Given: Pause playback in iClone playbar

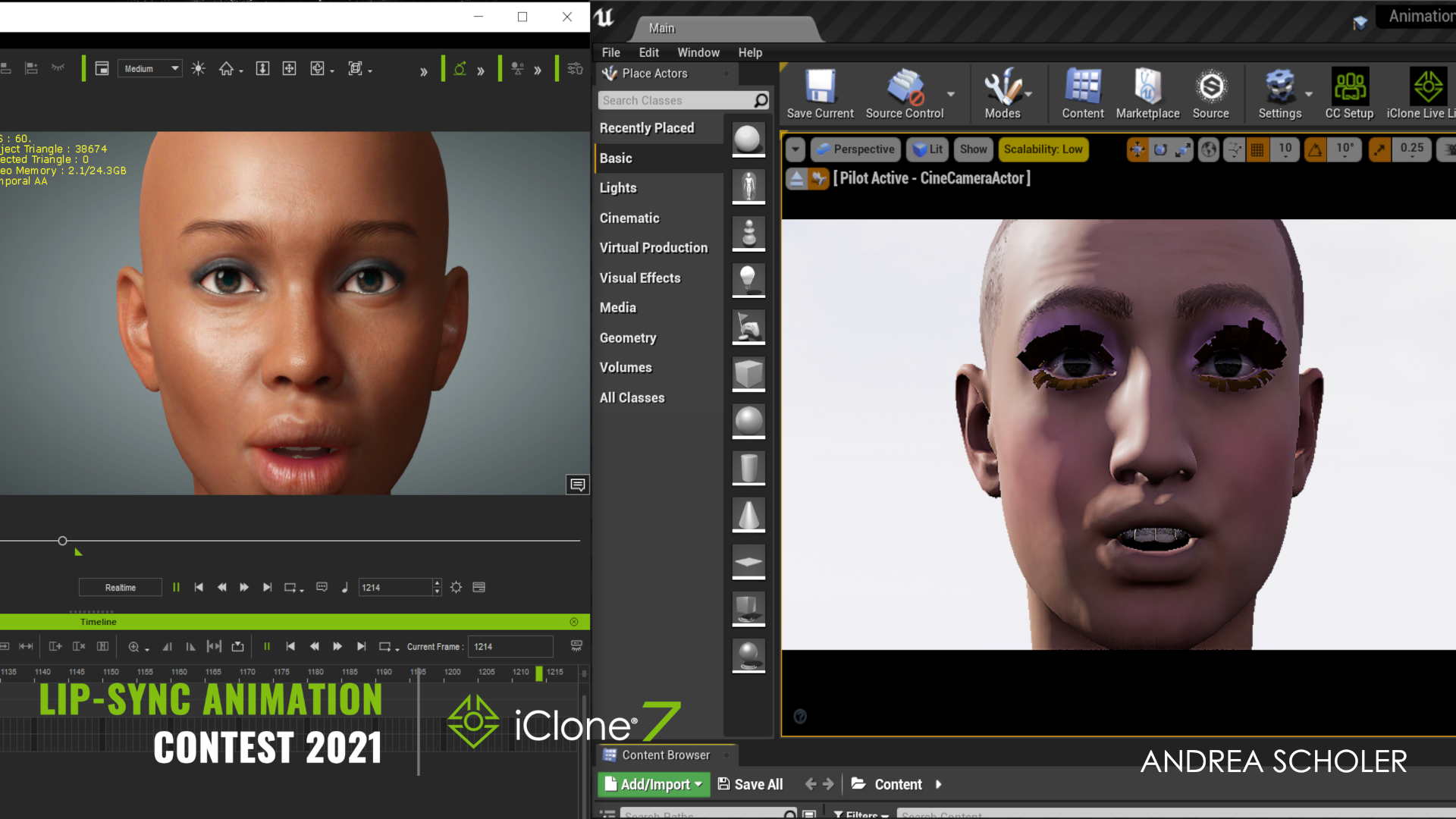Looking at the screenshot, I should [x=176, y=587].
